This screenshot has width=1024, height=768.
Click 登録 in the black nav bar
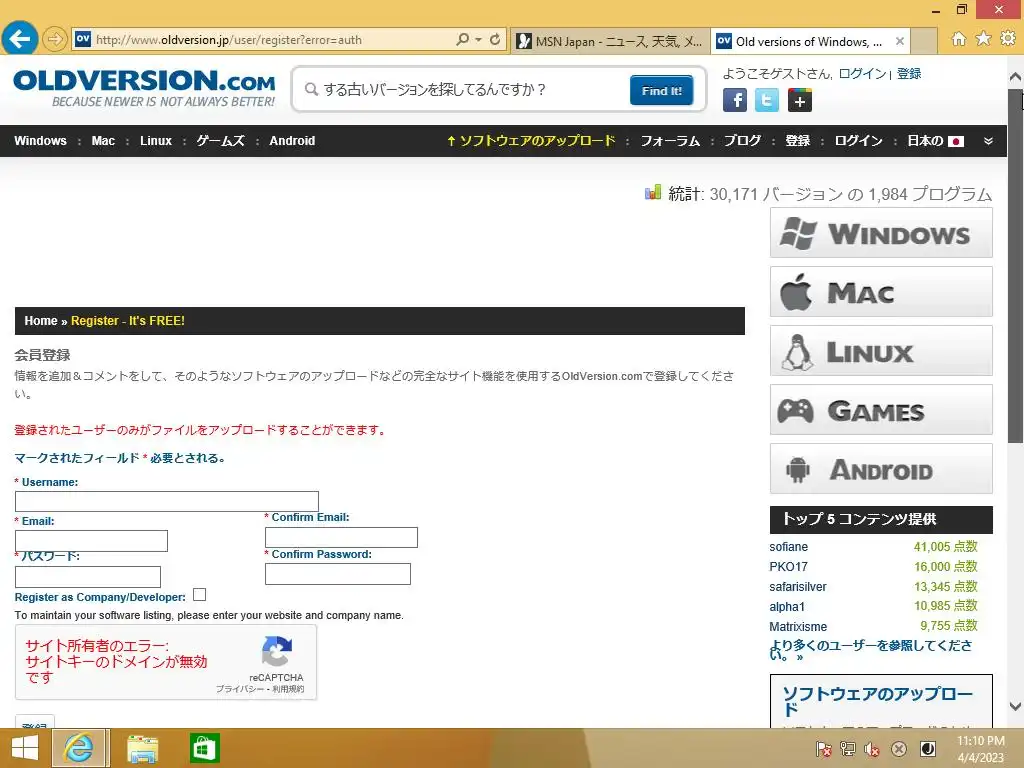tap(797, 140)
